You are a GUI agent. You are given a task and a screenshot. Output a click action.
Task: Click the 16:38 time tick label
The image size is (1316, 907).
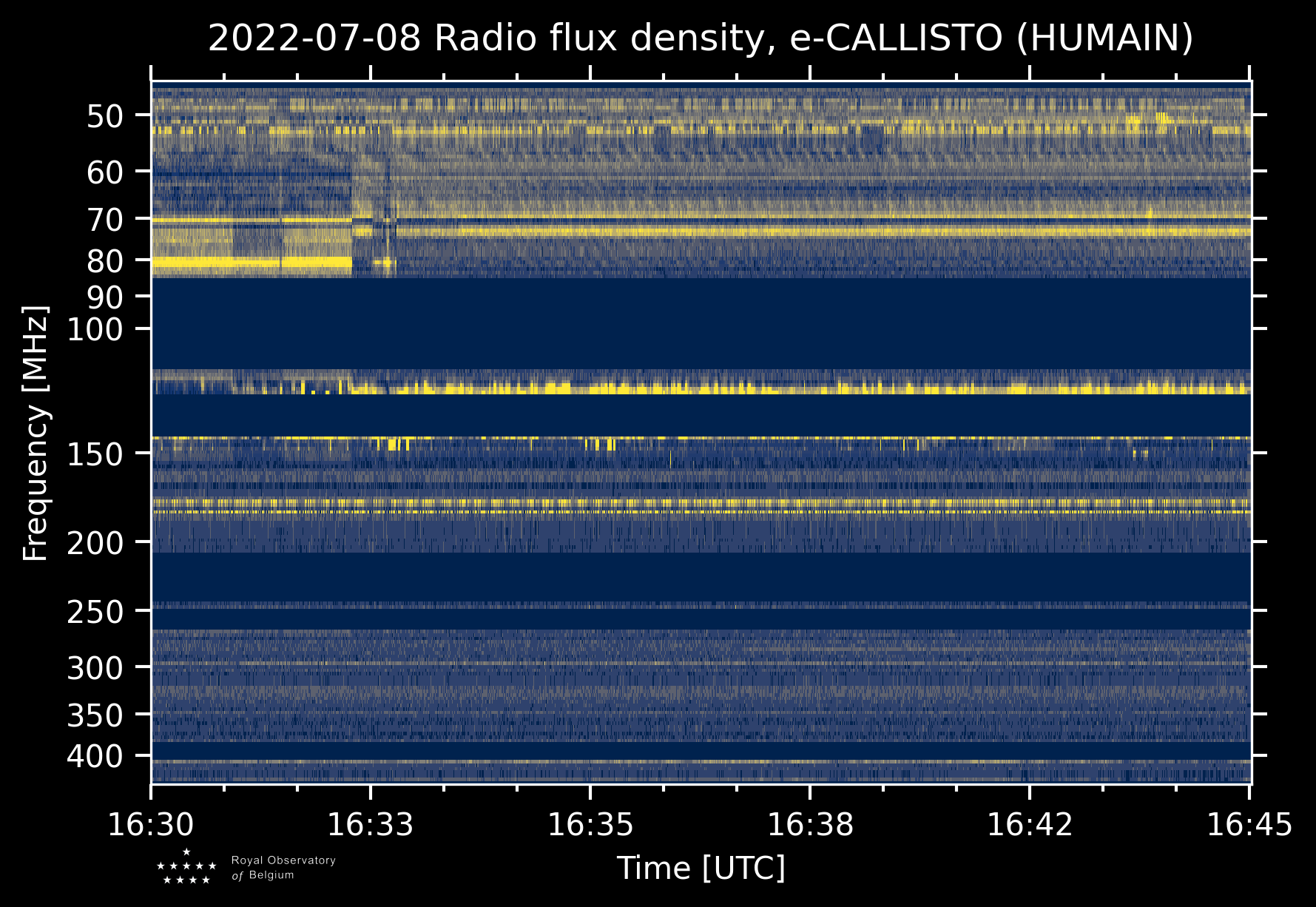coord(810,825)
